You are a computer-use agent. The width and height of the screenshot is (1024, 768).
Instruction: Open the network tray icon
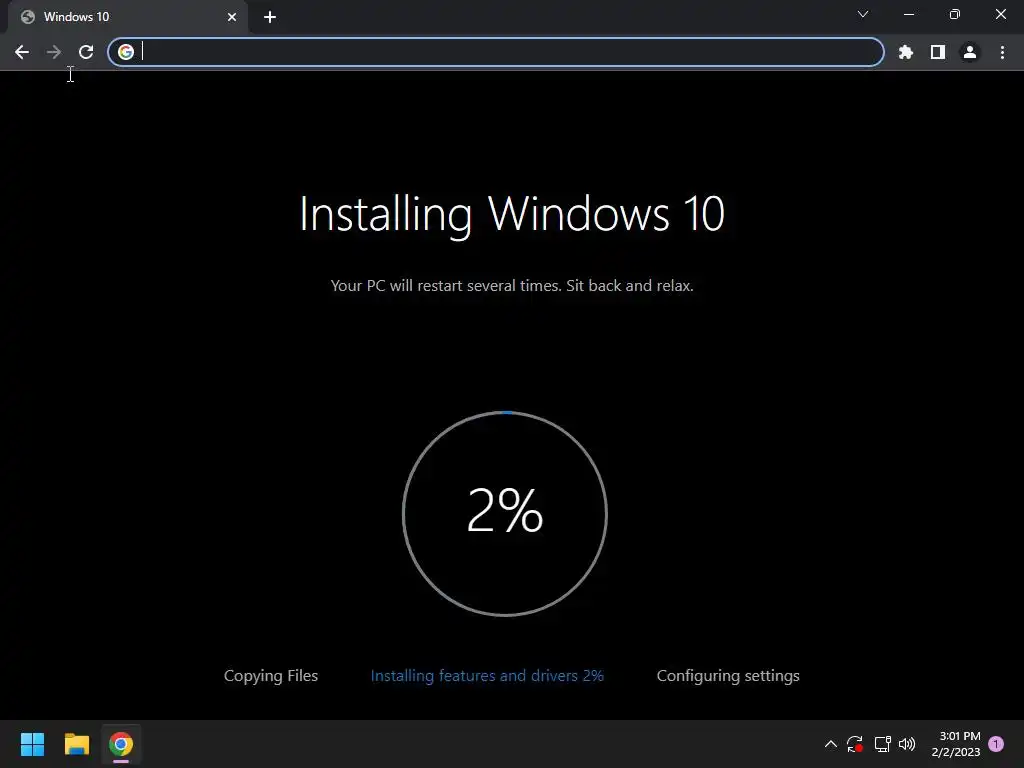[882, 744]
